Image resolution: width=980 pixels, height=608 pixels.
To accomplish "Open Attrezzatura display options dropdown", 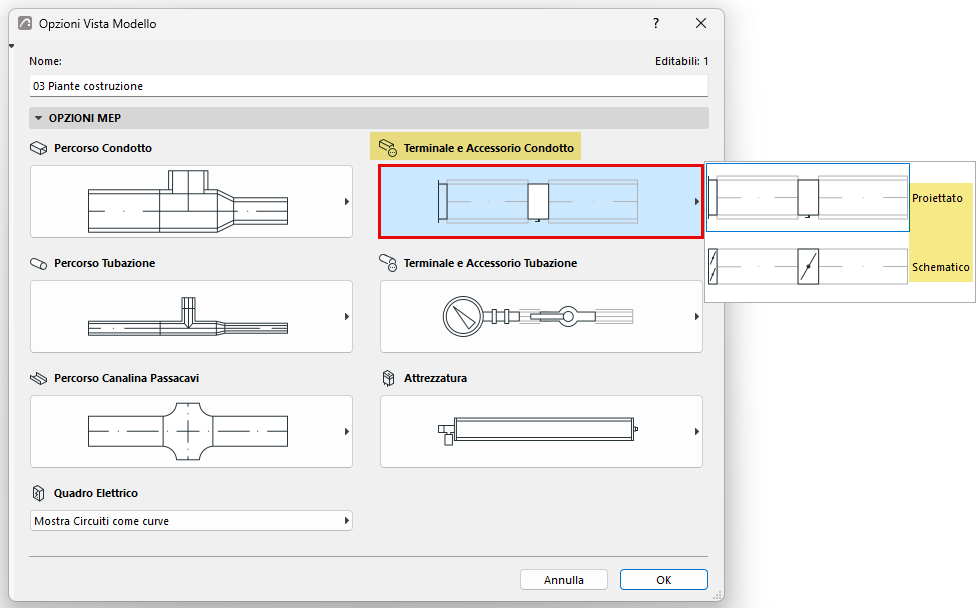I will (541, 431).
